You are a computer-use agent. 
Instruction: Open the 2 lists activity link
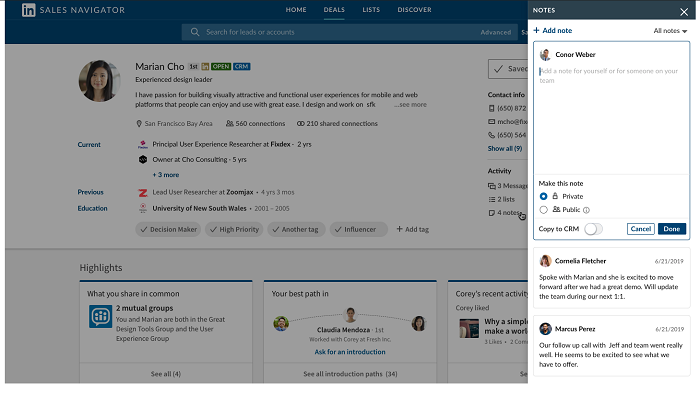(x=502, y=199)
